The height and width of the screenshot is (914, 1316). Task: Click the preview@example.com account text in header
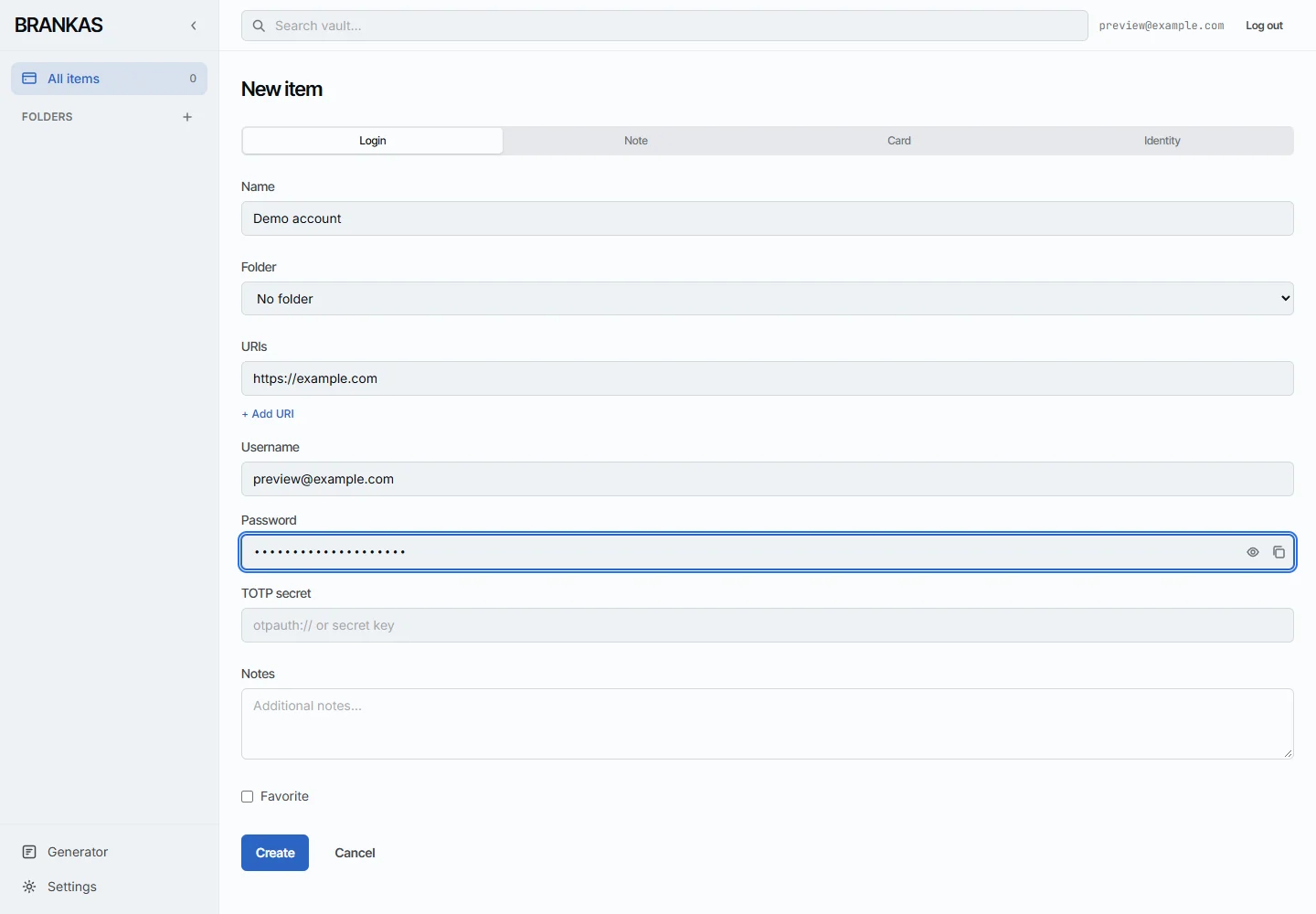point(1162,26)
